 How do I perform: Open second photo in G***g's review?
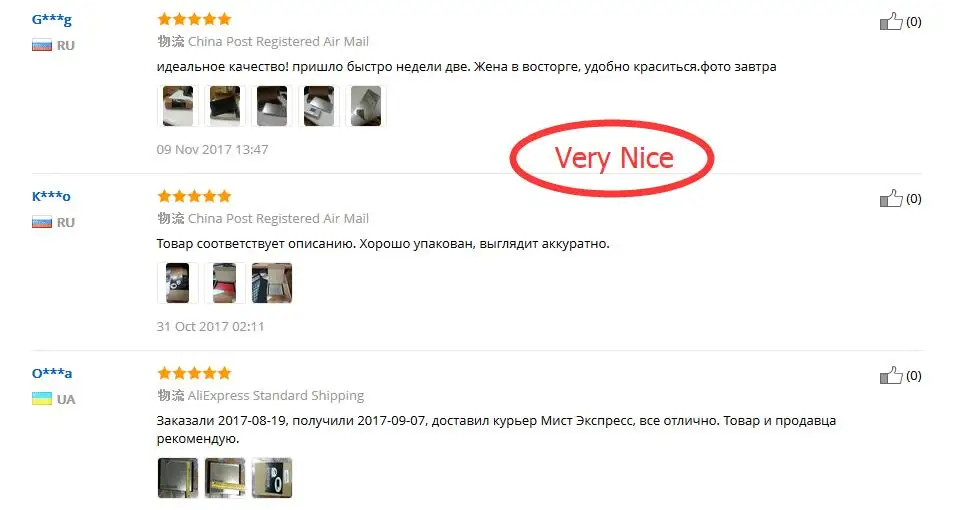click(x=225, y=106)
